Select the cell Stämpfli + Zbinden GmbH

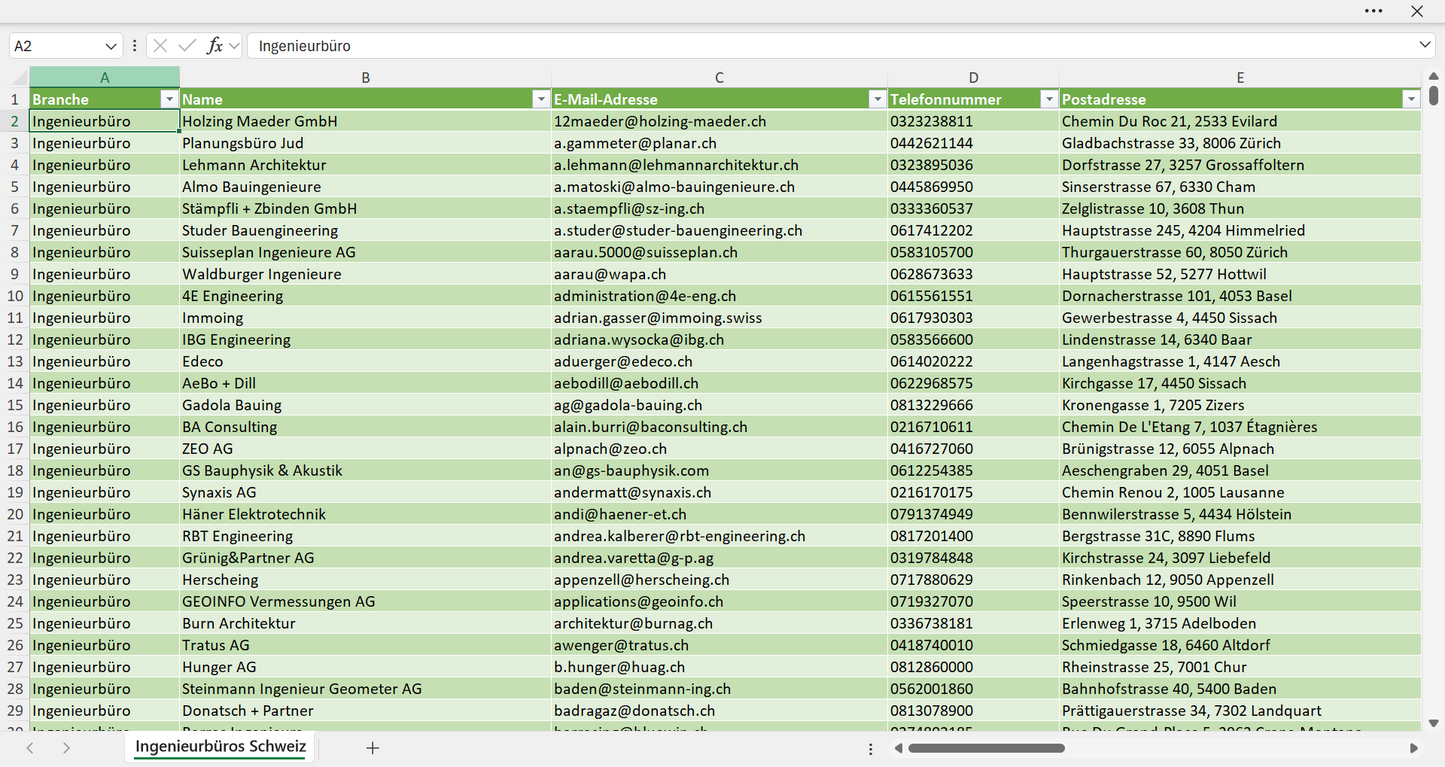tap(365, 208)
